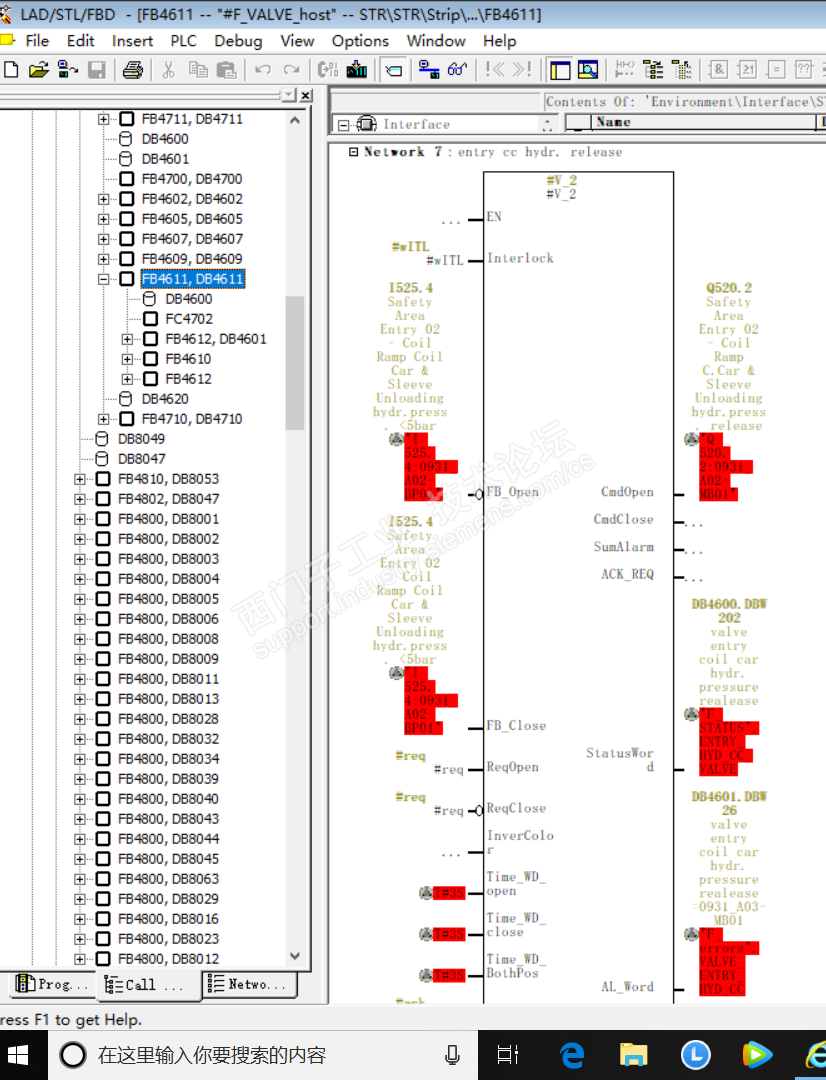Open the View menu
The image size is (826, 1080).
click(297, 41)
